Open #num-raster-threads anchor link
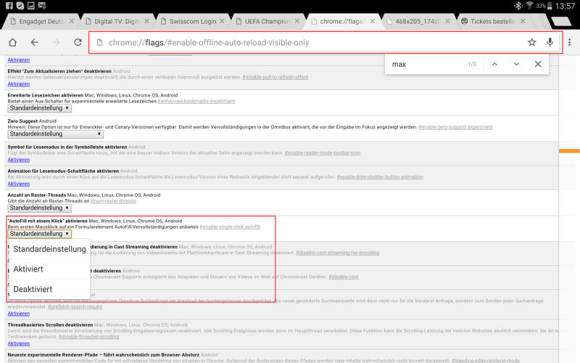 coord(113,201)
